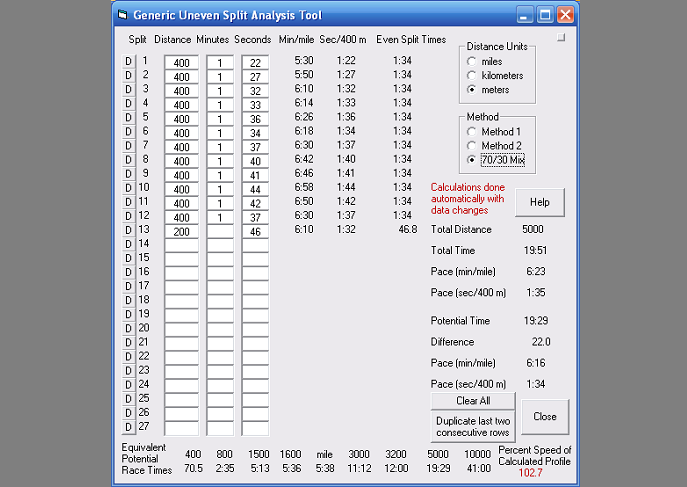Choose Method 2 radio button
687x487 pixels.
point(472,146)
